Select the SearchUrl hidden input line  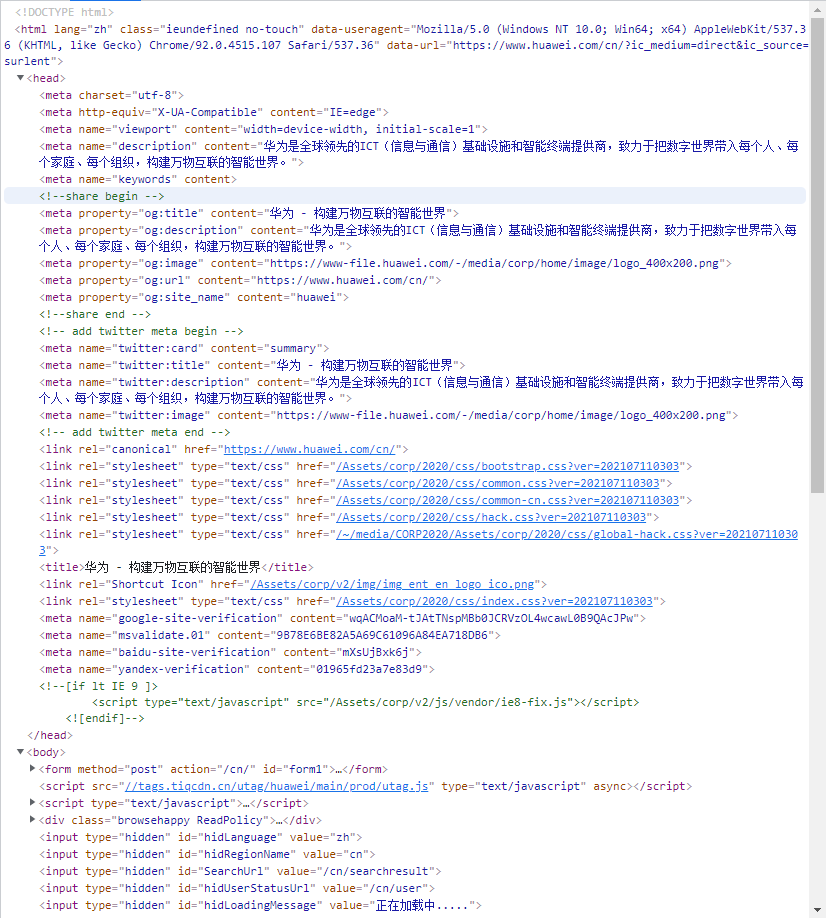(240, 871)
